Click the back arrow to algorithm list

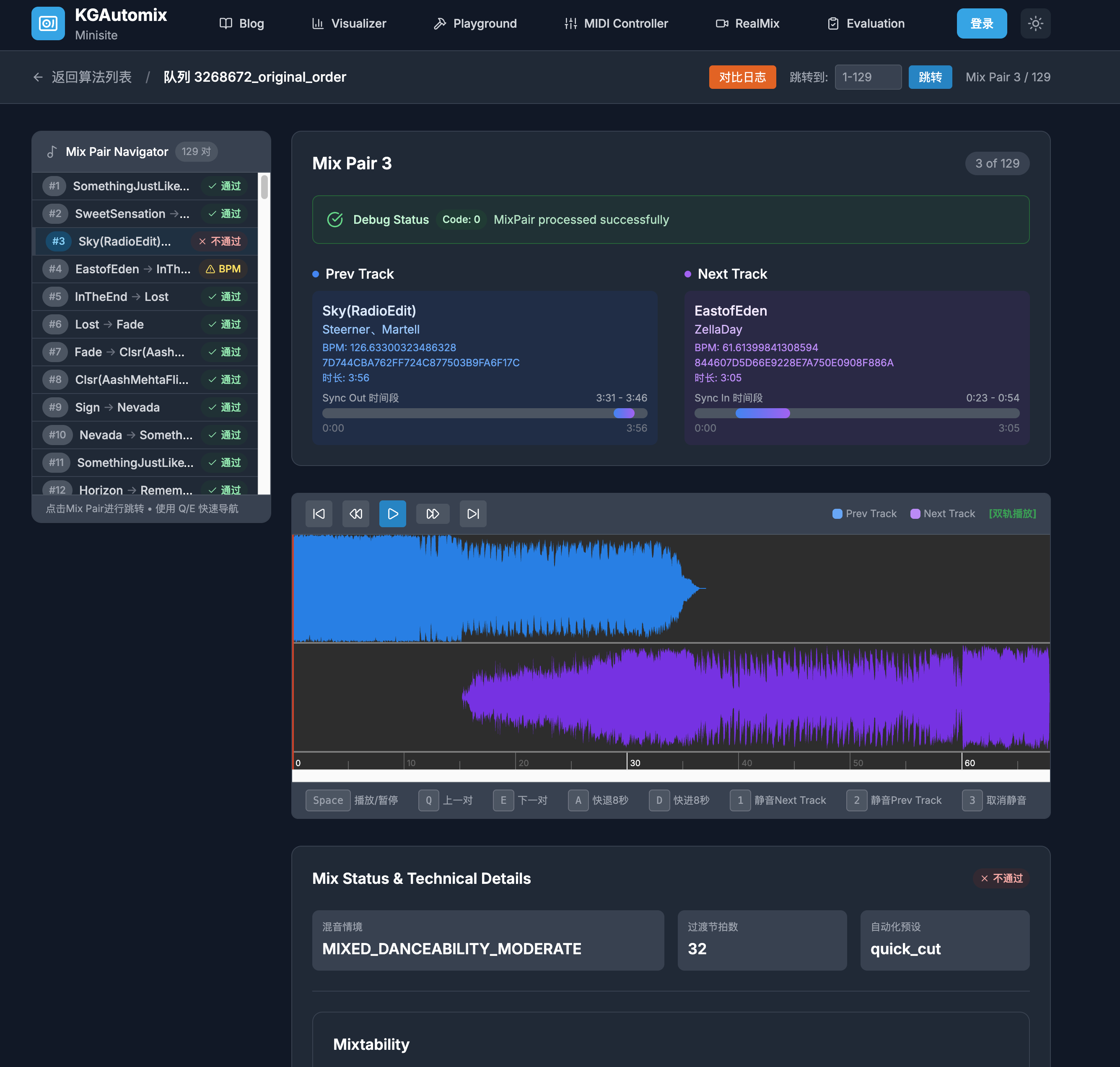pyautogui.click(x=38, y=77)
